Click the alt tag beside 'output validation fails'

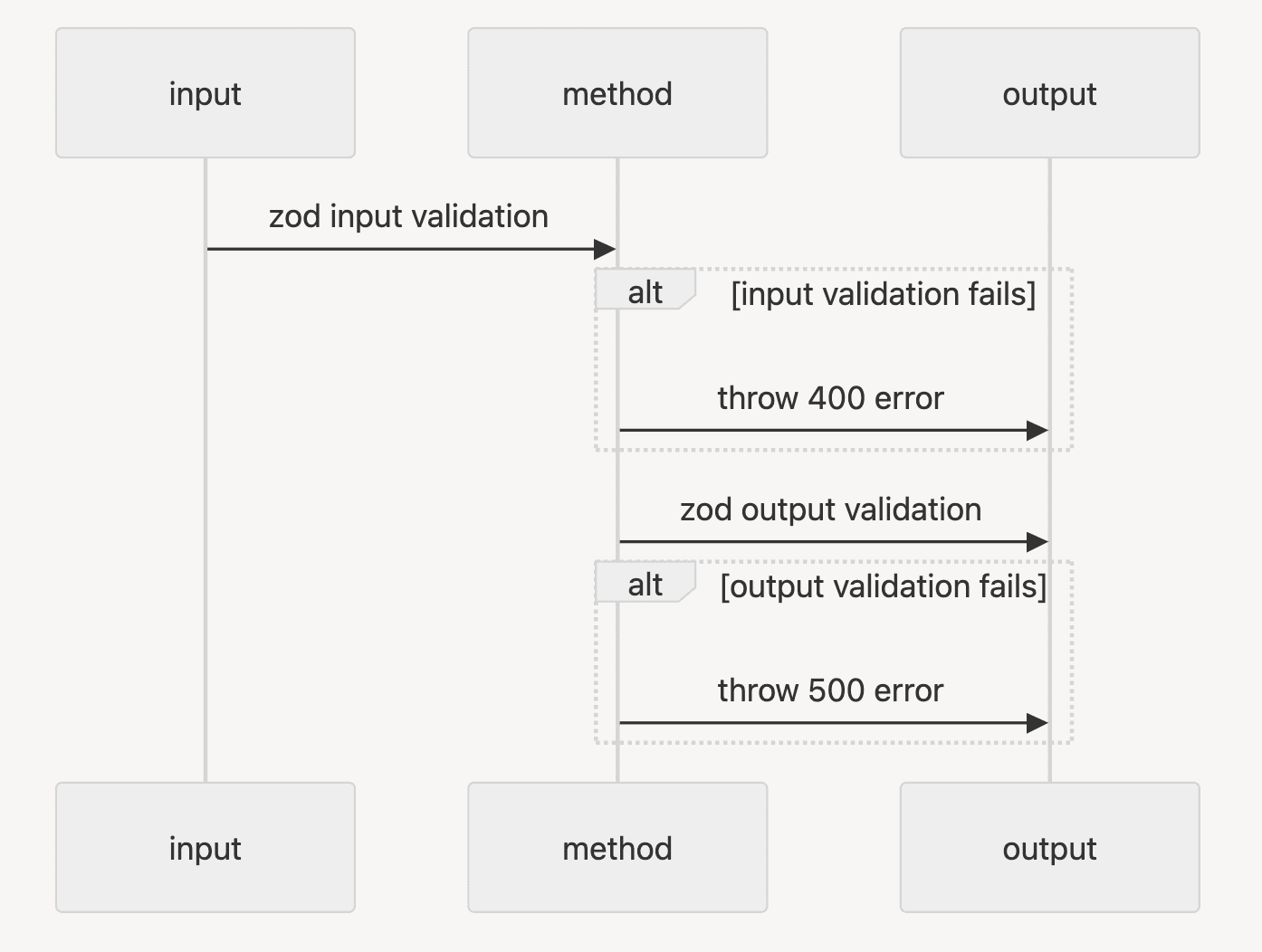pos(645,585)
